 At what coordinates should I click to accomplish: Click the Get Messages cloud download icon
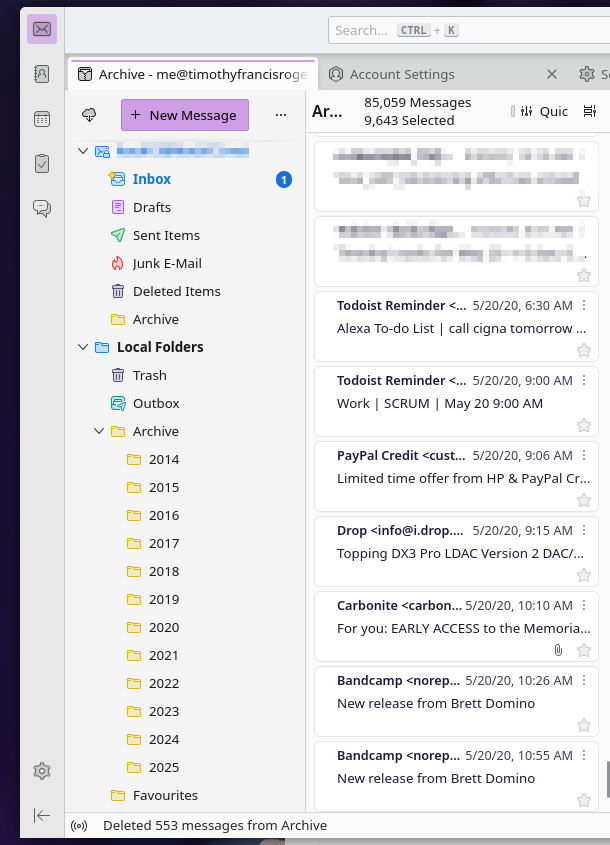point(89,115)
